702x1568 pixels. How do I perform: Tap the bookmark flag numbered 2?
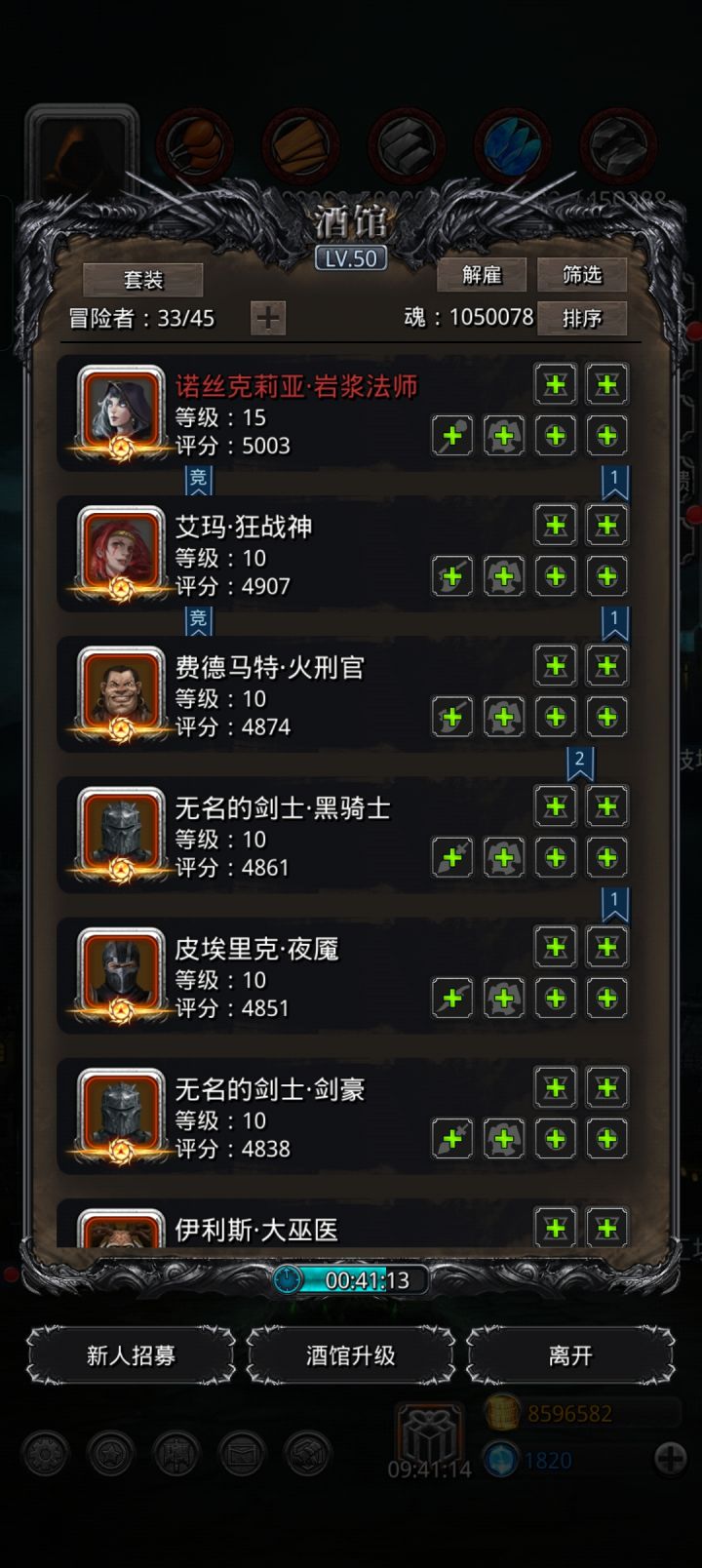point(579,762)
